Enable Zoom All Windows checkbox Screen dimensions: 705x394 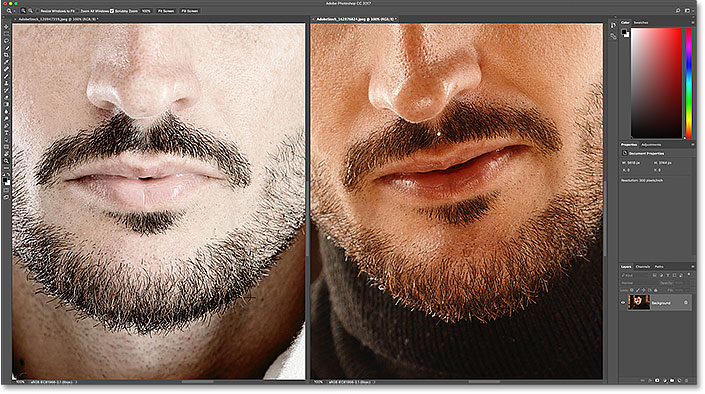point(78,11)
